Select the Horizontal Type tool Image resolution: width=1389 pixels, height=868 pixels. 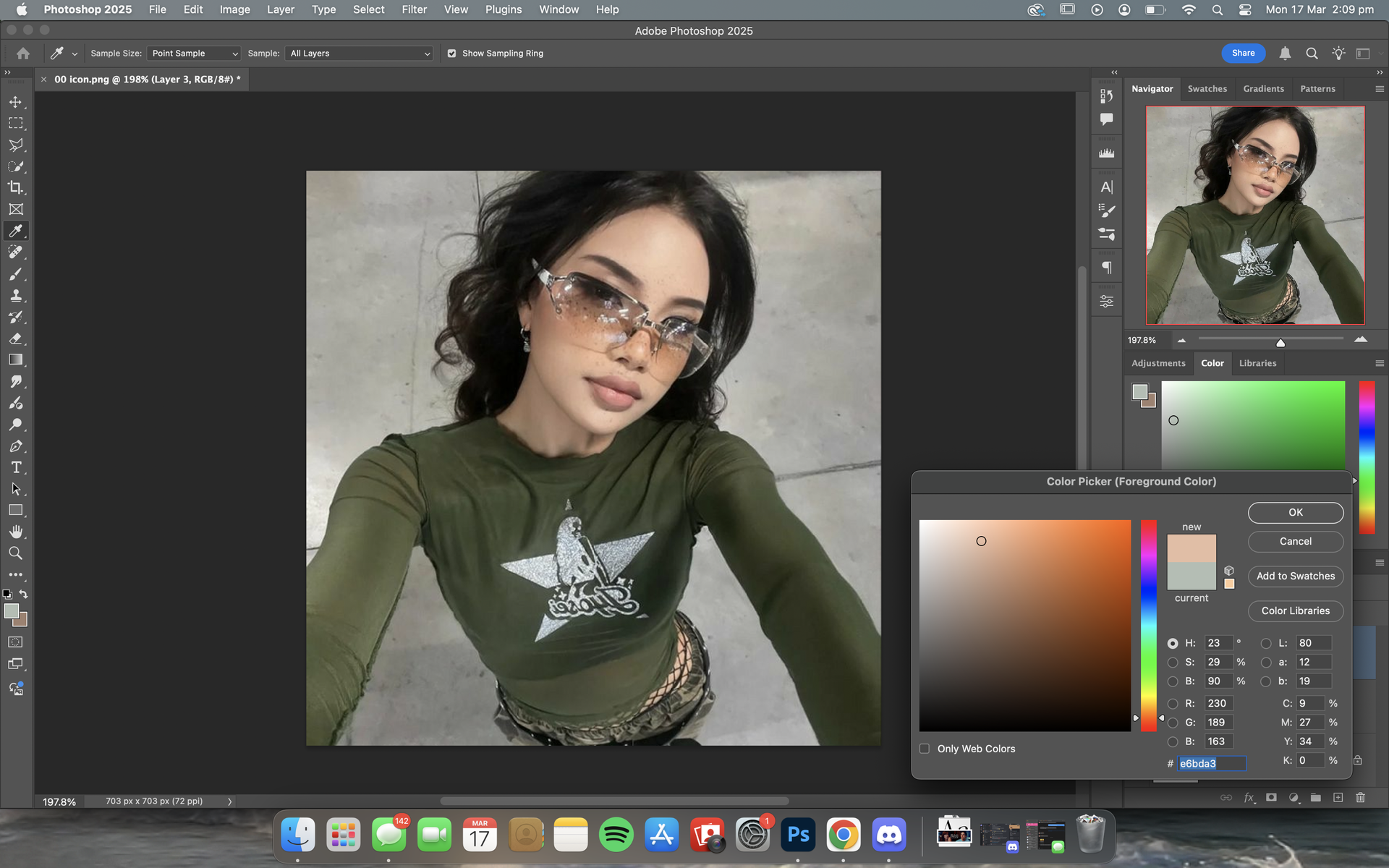[x=15, y=467]
